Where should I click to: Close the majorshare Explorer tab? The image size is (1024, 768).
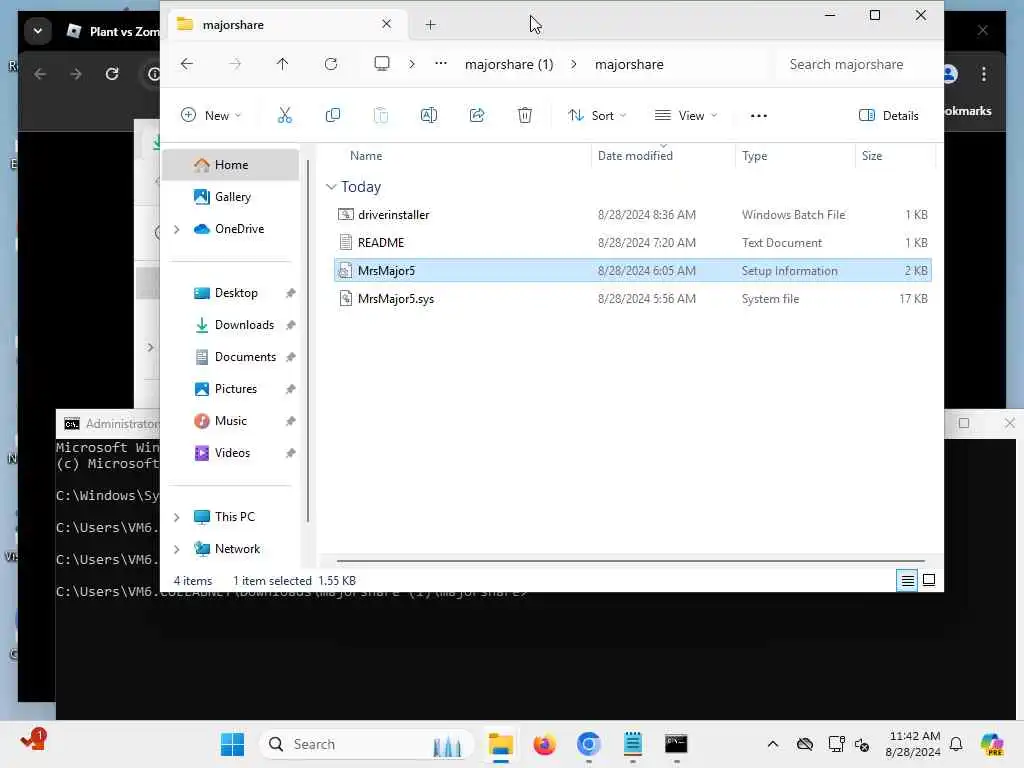387,24
